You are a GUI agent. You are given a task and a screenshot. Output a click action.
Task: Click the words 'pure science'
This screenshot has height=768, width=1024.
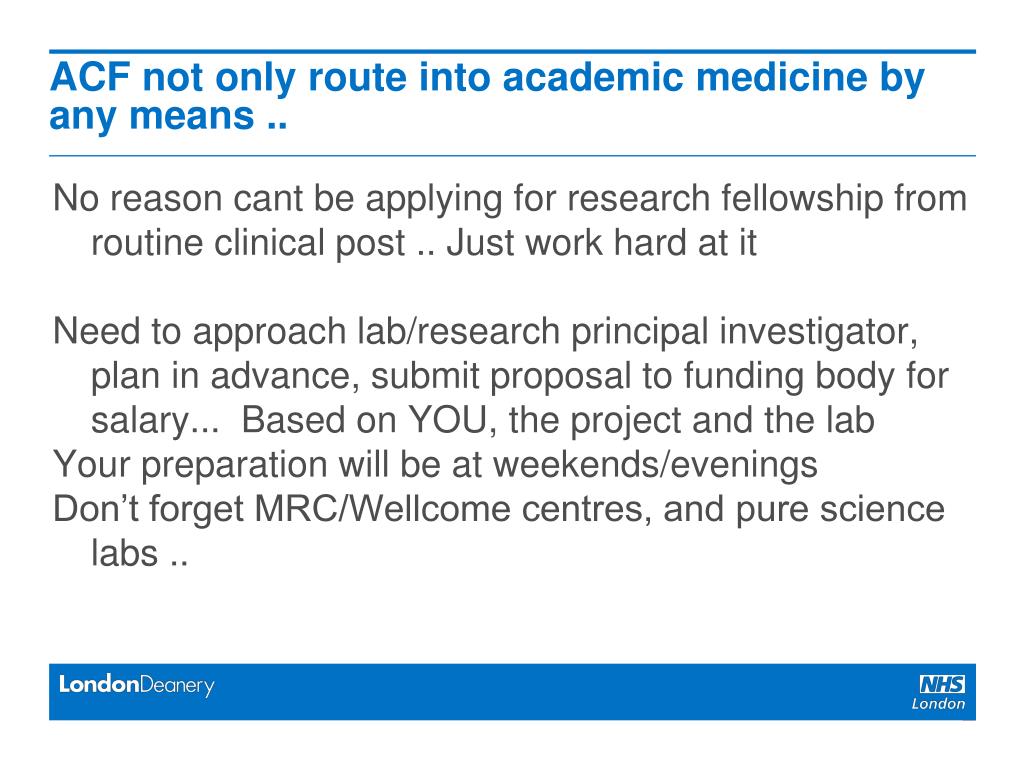pos(840,509)
